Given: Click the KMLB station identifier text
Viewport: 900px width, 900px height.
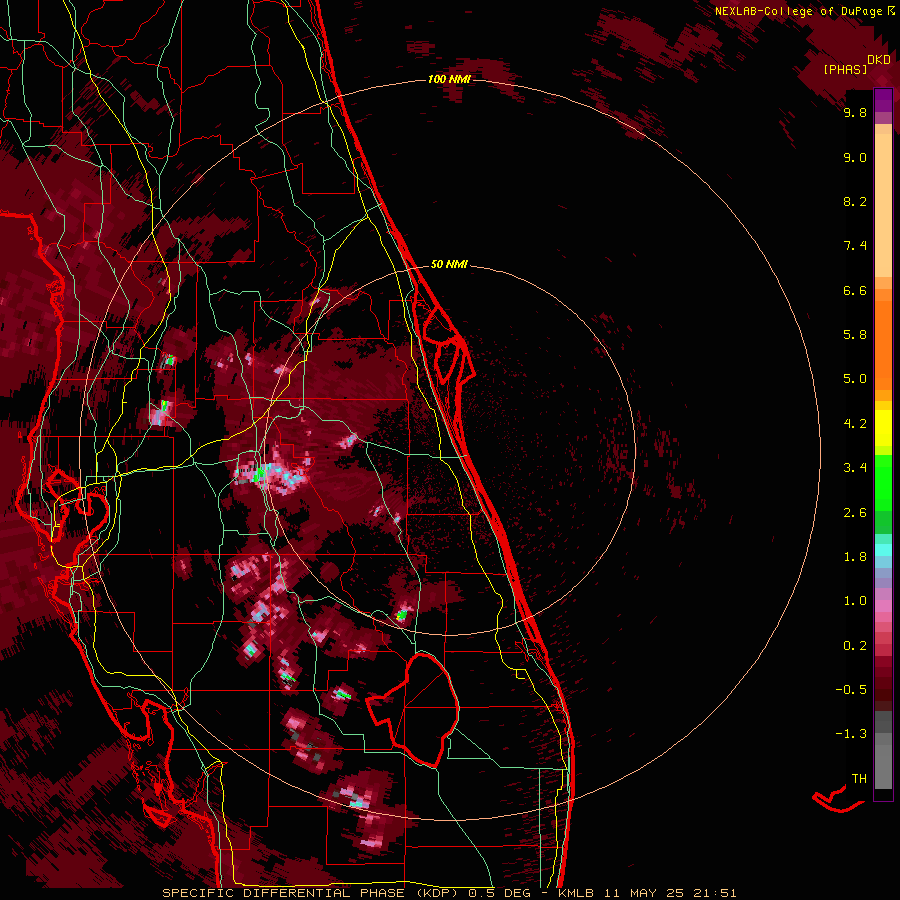Looking at the screenshot, I should (x=576, y=893).
